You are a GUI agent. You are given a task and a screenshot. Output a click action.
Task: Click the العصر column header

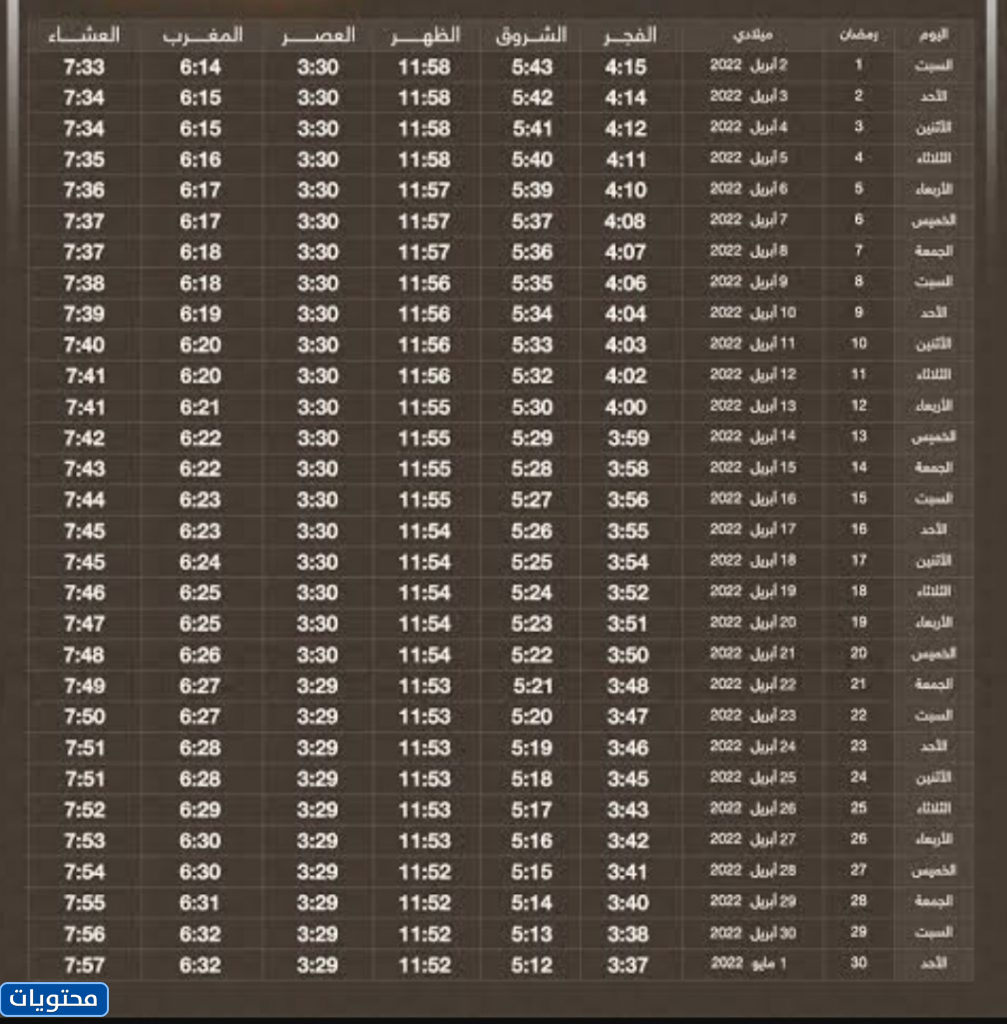[x=317, y=35]
